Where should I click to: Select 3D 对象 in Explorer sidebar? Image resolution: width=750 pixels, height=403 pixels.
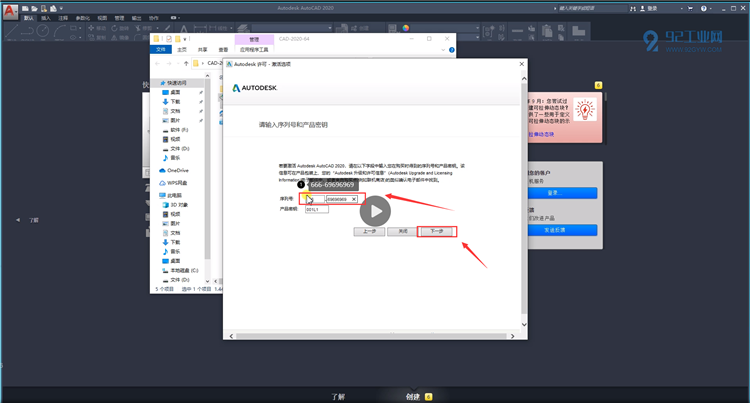pyautogui.click(x=175, y=205)
